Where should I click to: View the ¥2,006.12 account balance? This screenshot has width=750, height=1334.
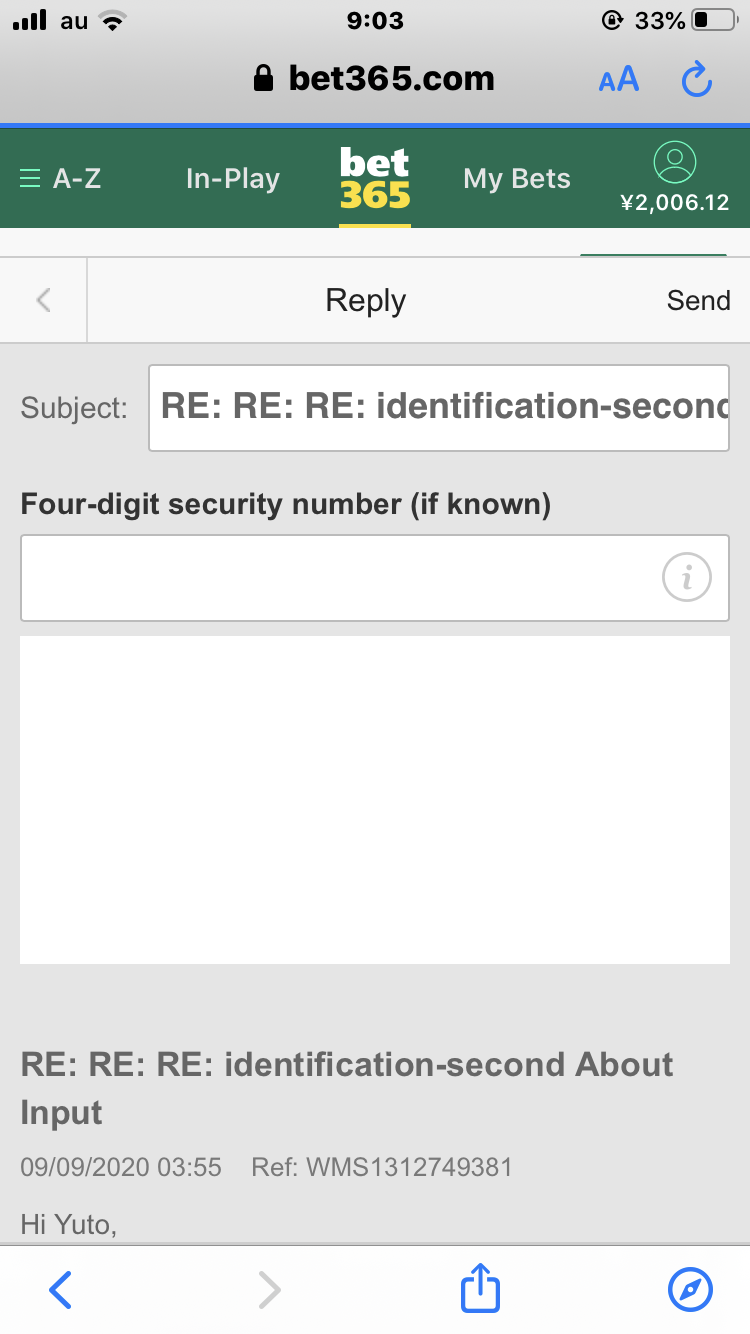[675, 203]
